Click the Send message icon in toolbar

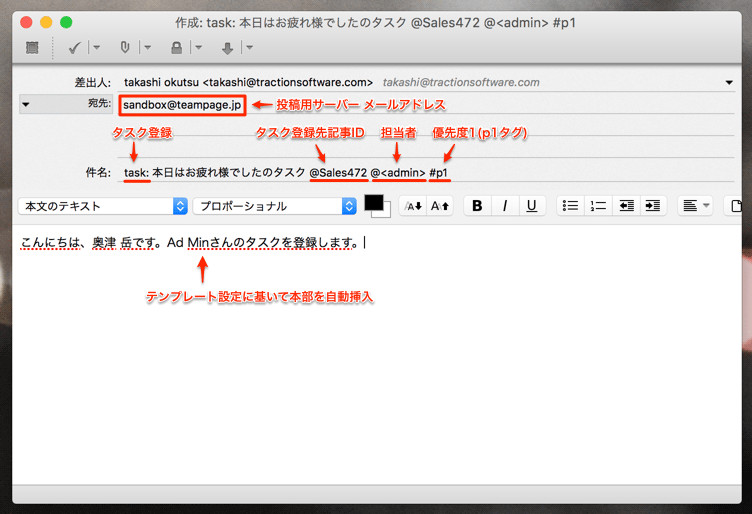point(32,47)
